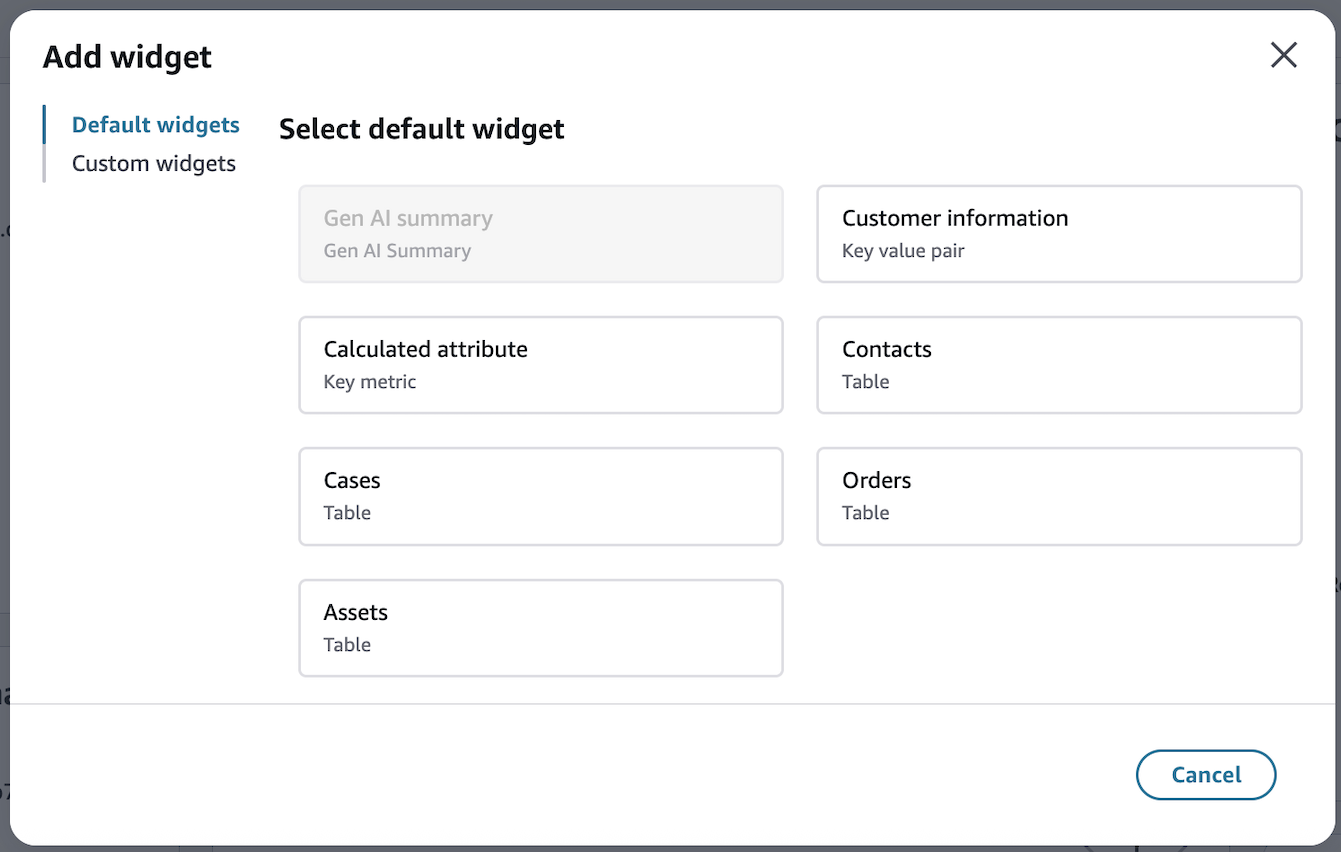Click the sidebar navigation area
The width and height of the screenshot is (1341, 852).
[153, 143]
